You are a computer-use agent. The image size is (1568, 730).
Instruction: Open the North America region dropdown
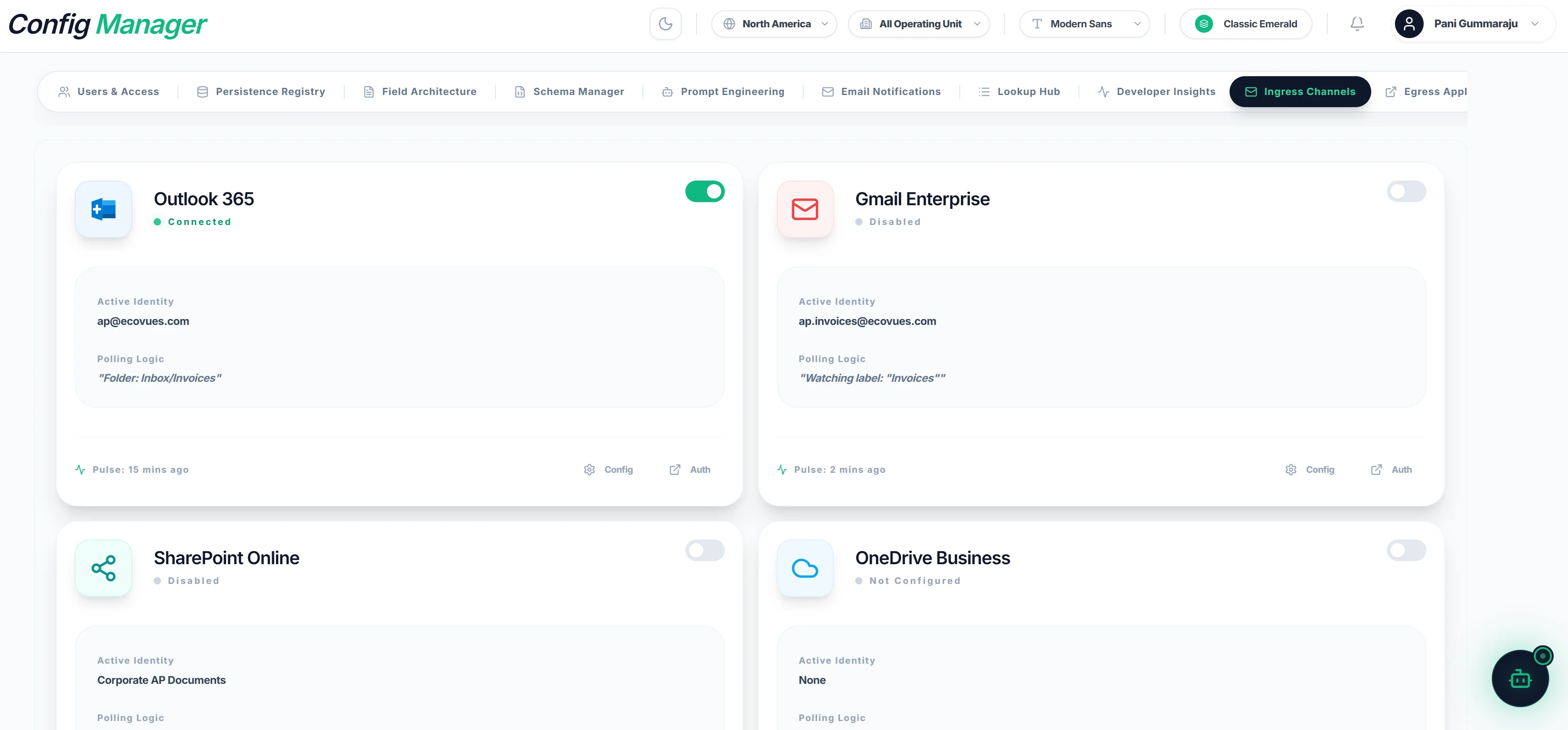[774, 24]
